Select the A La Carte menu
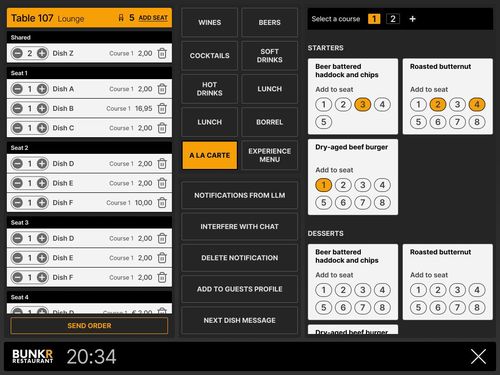Image resolution: width=500 pixels, height=375 pixels. tap(209, 155)
